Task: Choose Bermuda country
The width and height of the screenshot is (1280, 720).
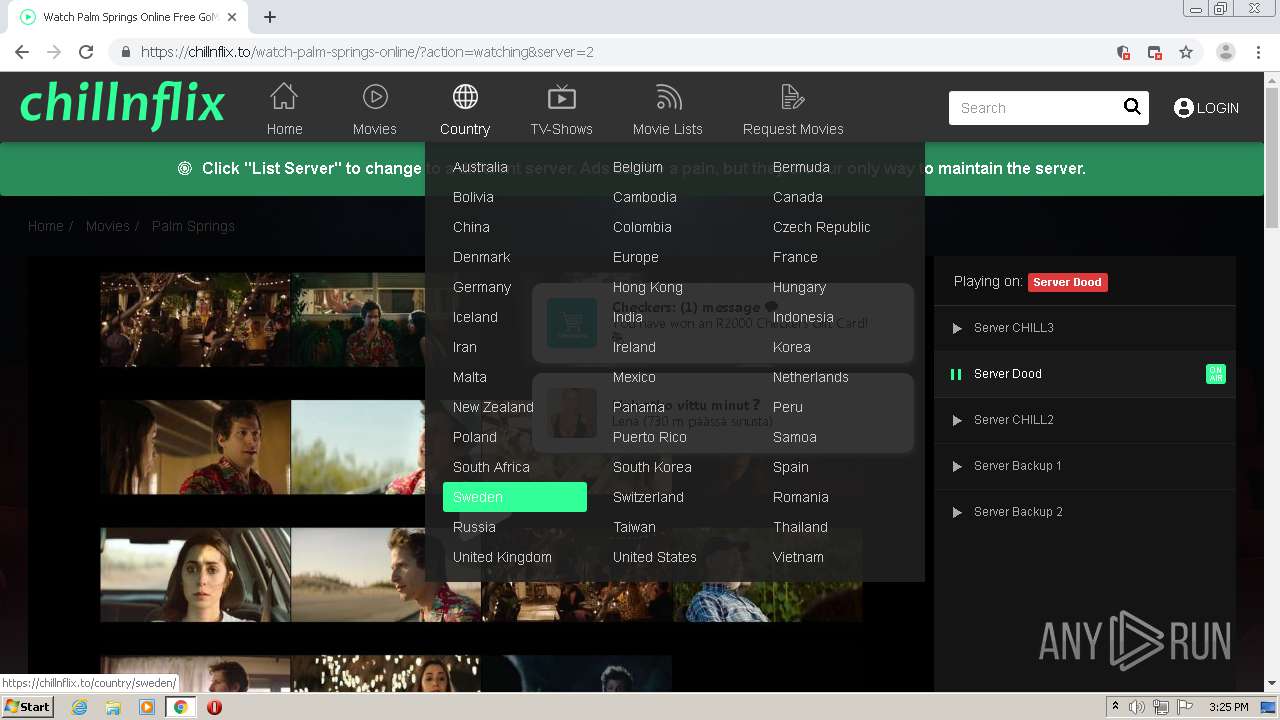Action: coord(801,167)
